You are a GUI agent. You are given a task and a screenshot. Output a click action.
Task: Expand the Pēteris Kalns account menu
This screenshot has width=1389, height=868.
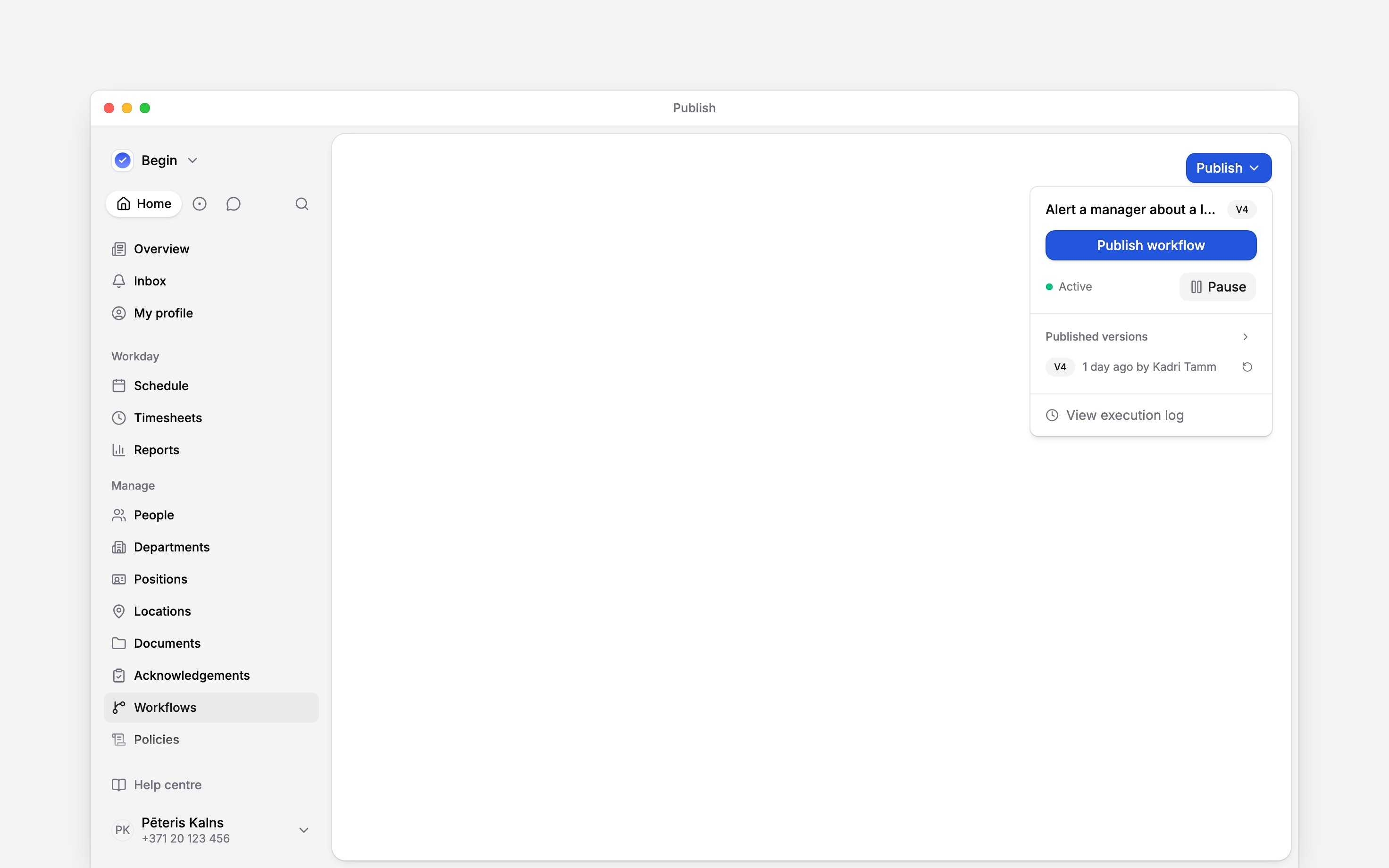[304, 830]
